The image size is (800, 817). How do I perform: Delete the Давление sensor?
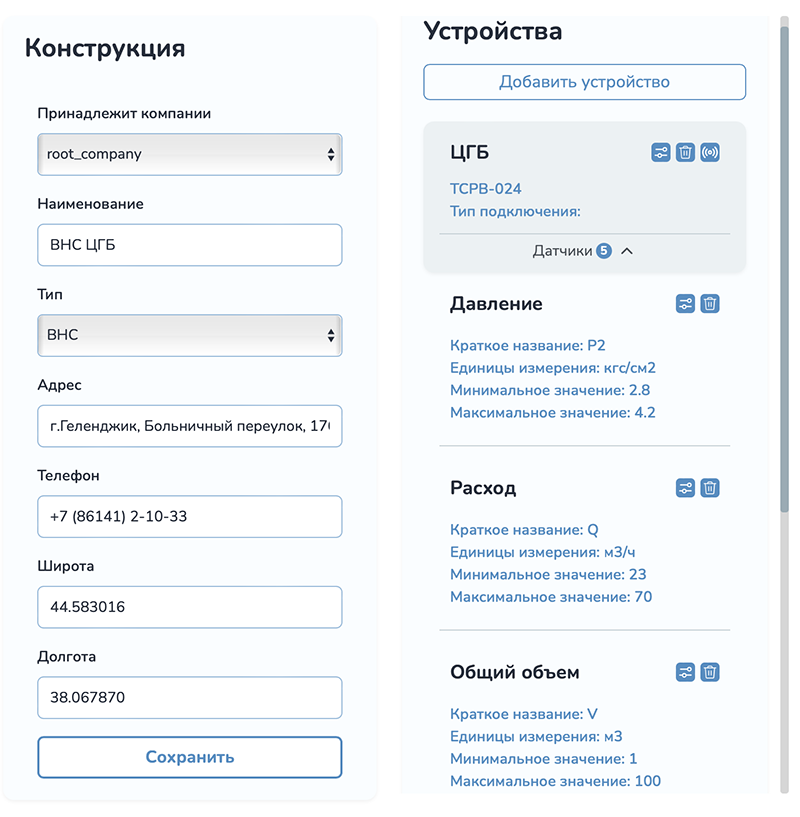(711, 303)
